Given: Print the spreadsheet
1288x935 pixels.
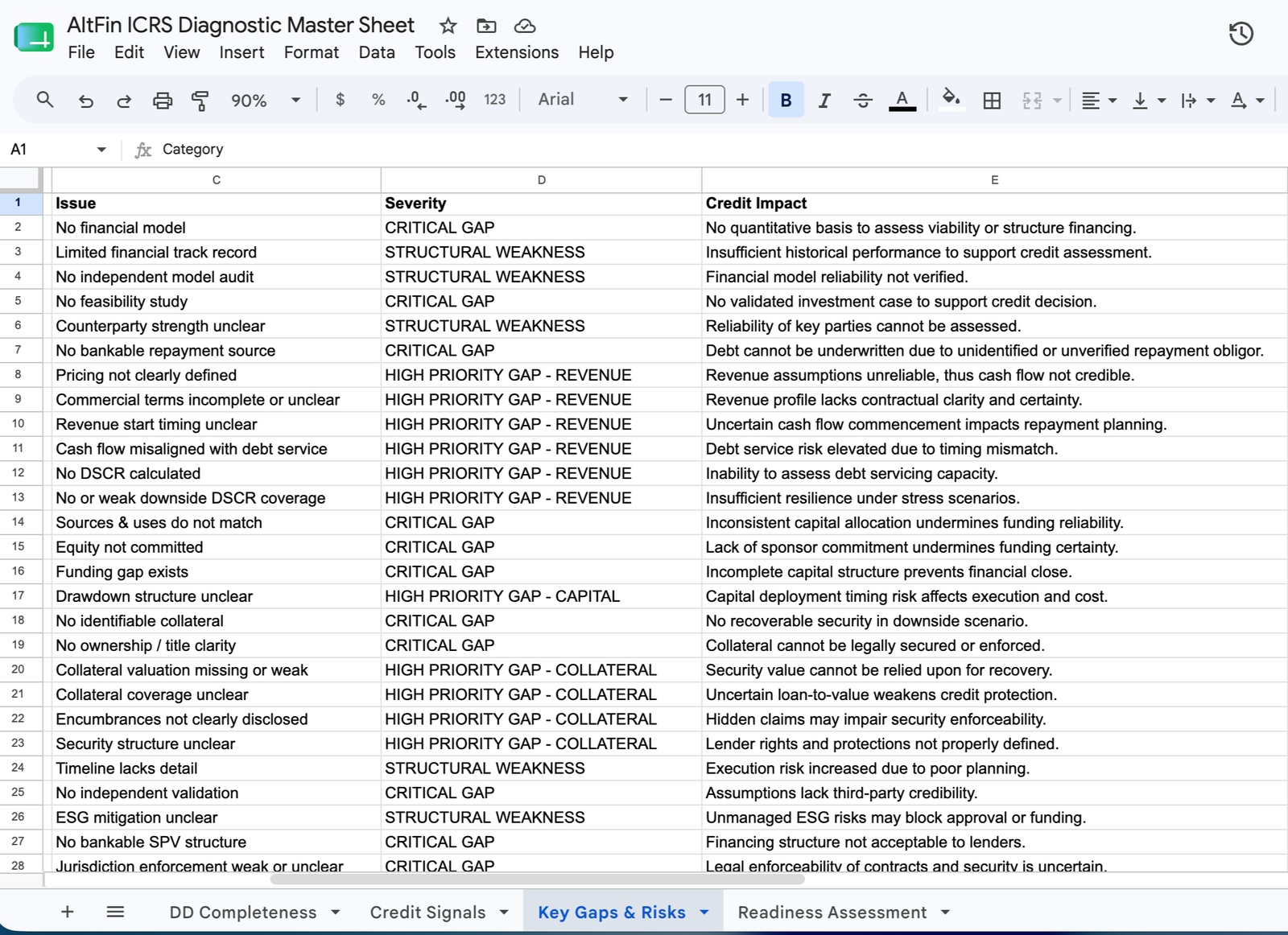Looking at the screenshot, I should tap(163, 100).
